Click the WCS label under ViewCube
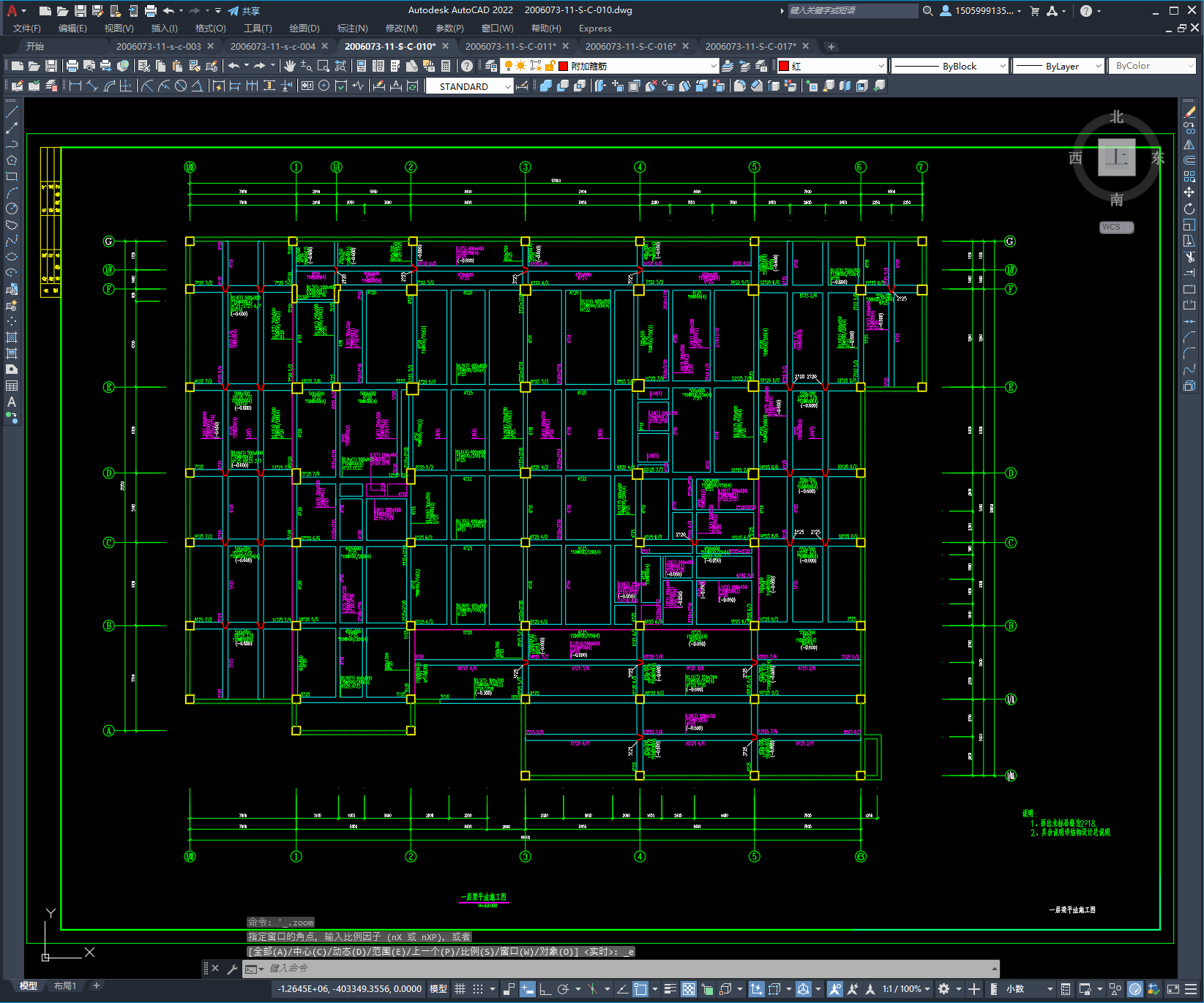The height and width of the screenshot is (1003, 1204). (1117, 227)
